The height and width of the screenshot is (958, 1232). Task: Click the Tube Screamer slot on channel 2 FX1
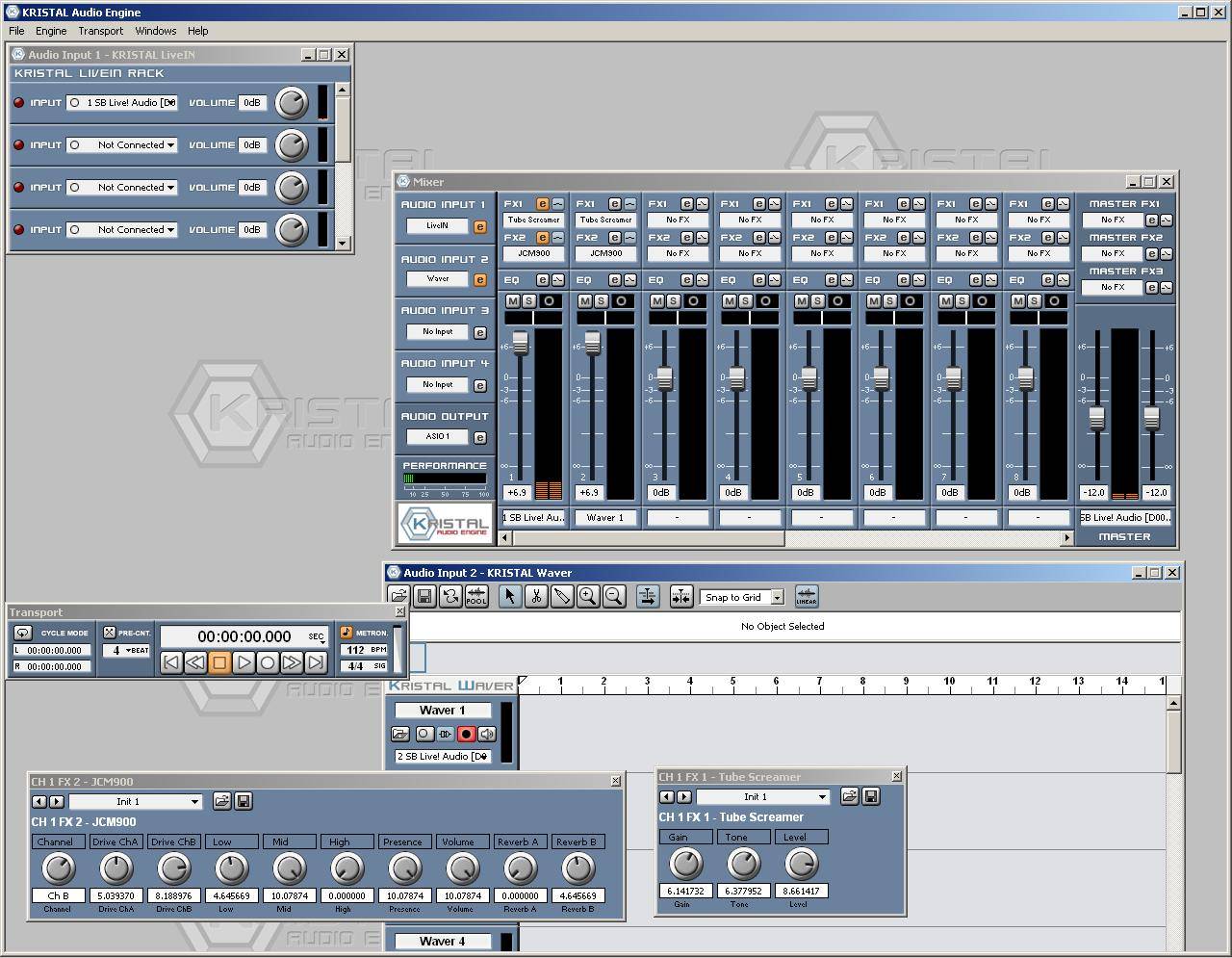pyautogui.click(x=605, y=220)
